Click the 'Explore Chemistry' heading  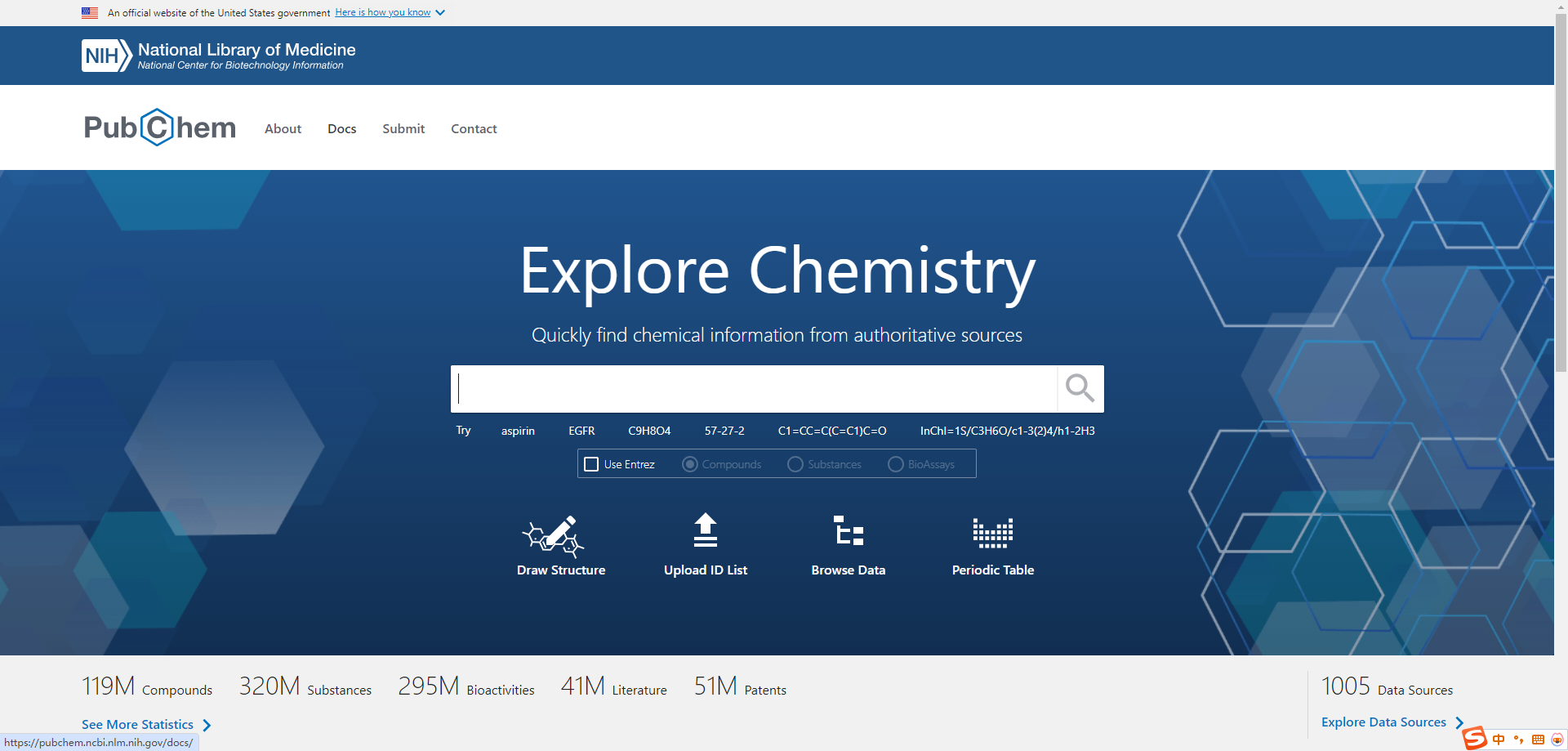tap(777, 271)
